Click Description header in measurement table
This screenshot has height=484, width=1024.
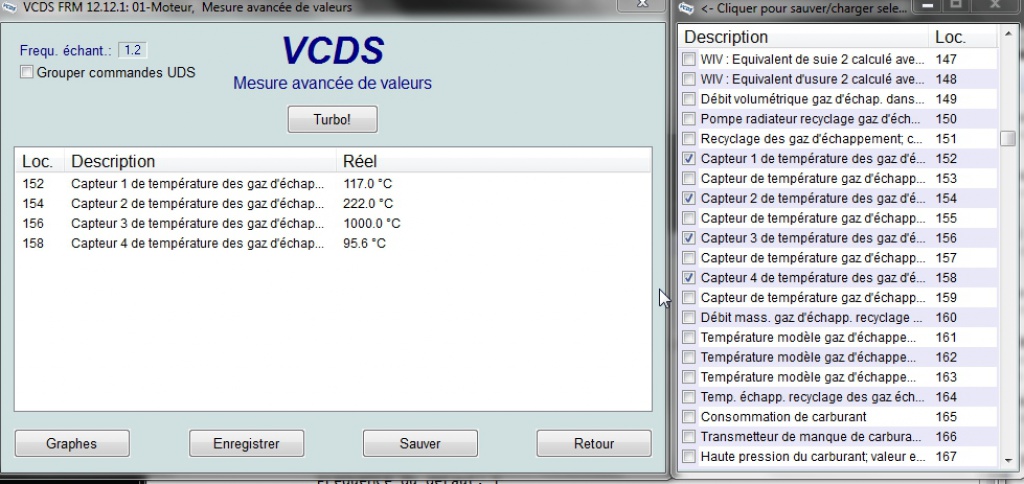(x=201, y=161)
